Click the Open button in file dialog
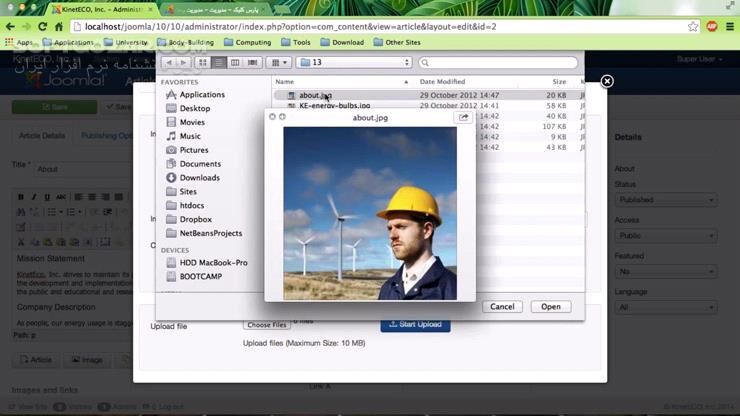The width and height of the screenshot is (740, 416). click(x=550, y=307)
